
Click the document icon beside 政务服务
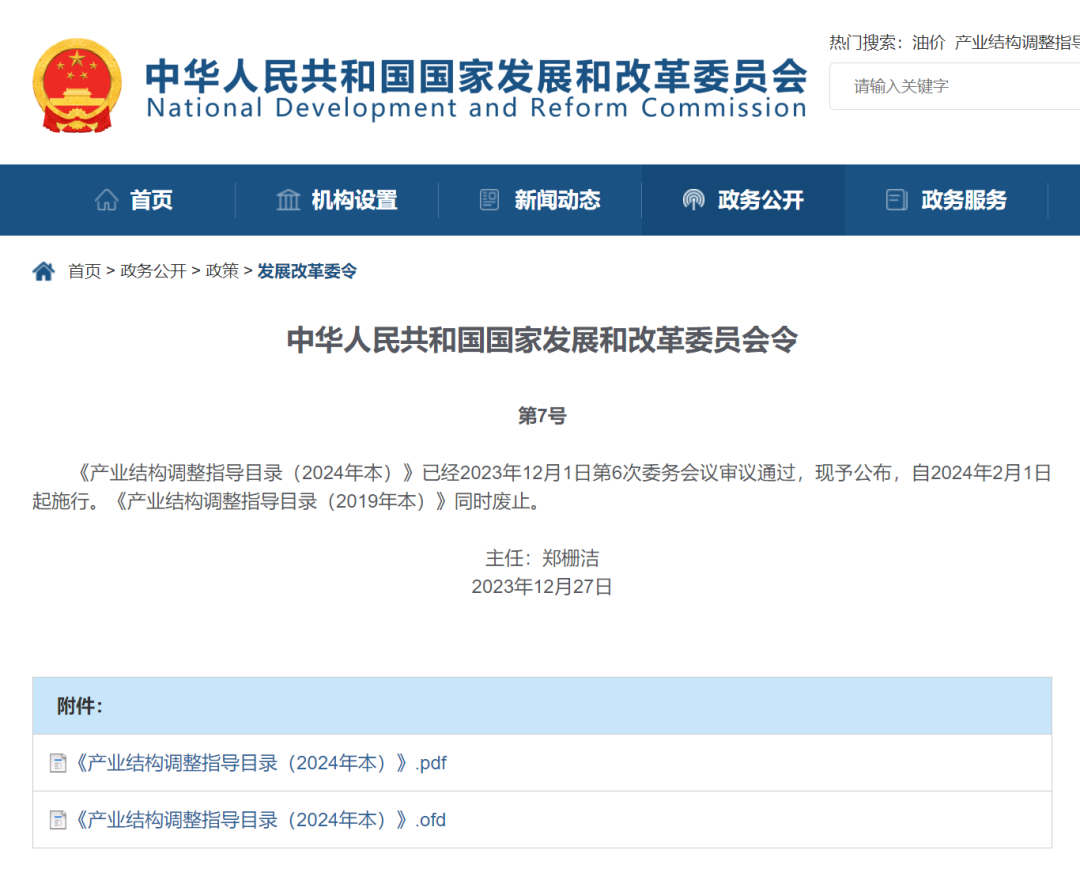896,200
